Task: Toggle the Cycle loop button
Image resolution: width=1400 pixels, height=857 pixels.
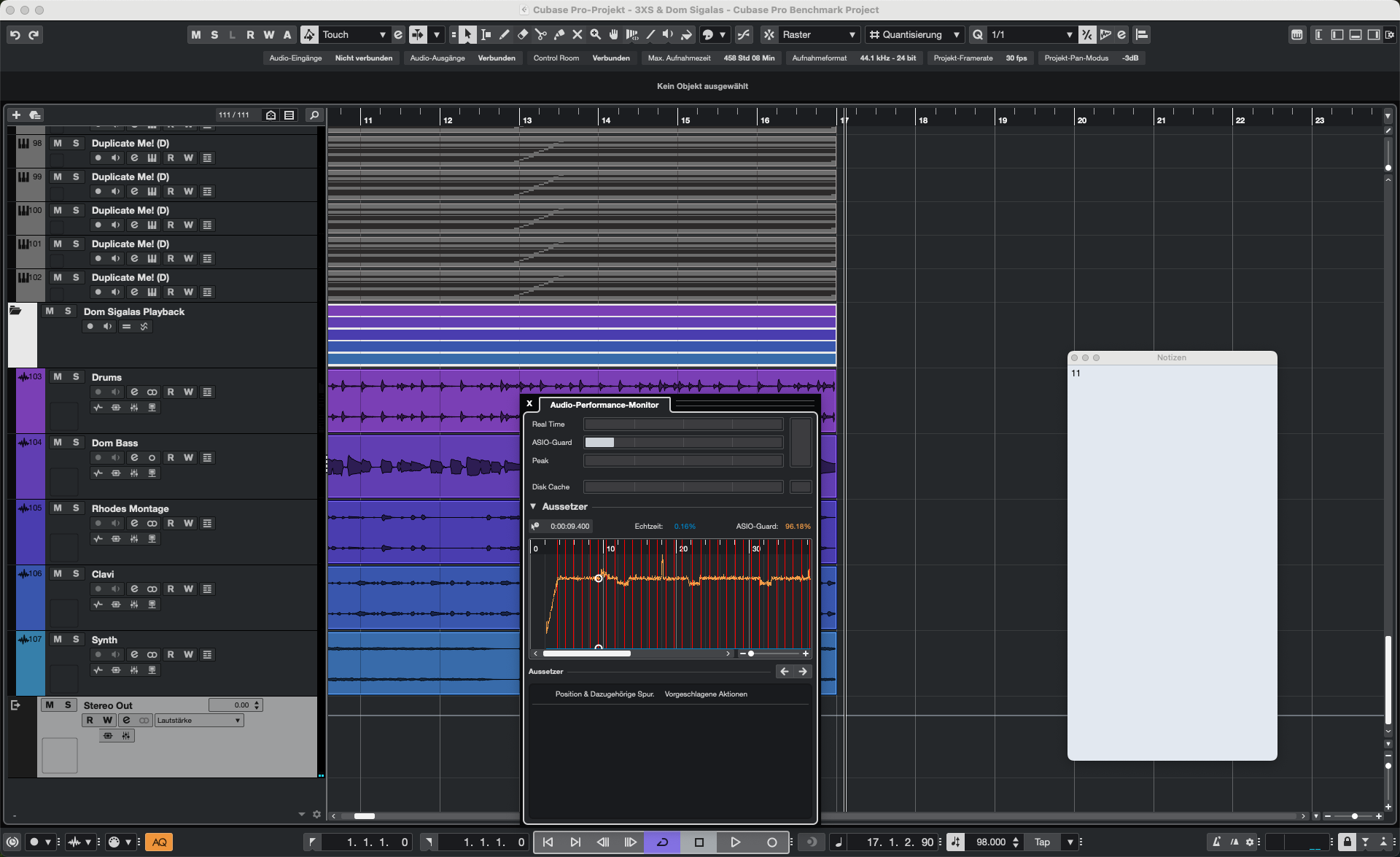Action: point(662,842)
